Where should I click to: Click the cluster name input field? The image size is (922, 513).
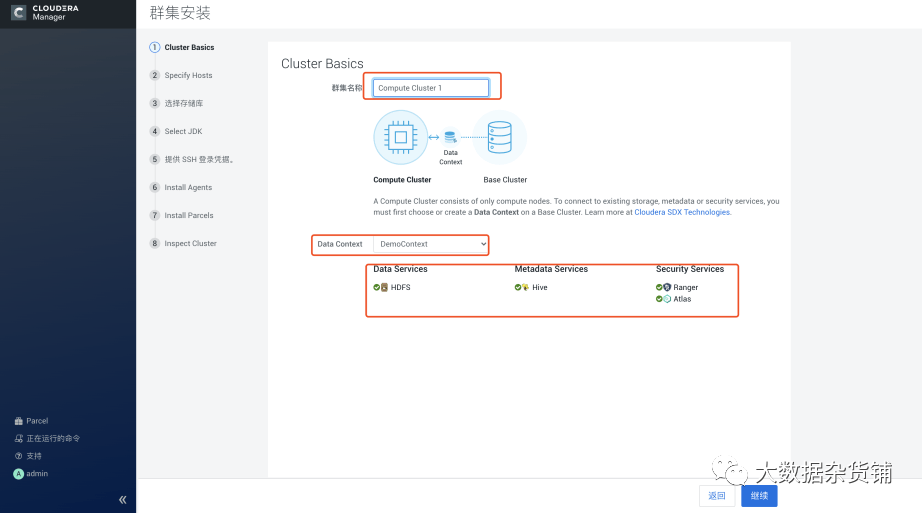pyautogui.click(x=430, y=88)
